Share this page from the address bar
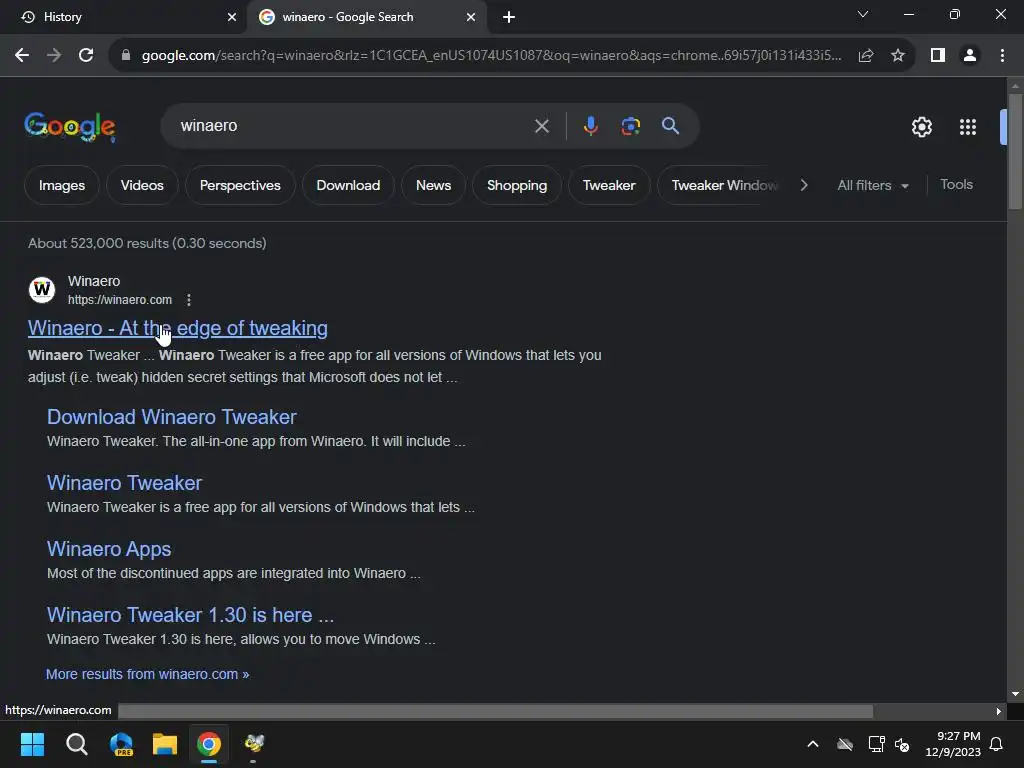Image resolution: width=1024 pixels, height=768 pixels. click(x=866, y=56)
